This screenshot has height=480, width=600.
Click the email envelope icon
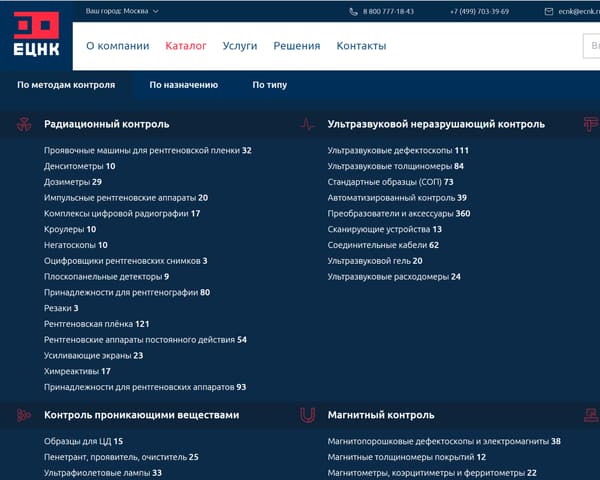tap(549, 11)
